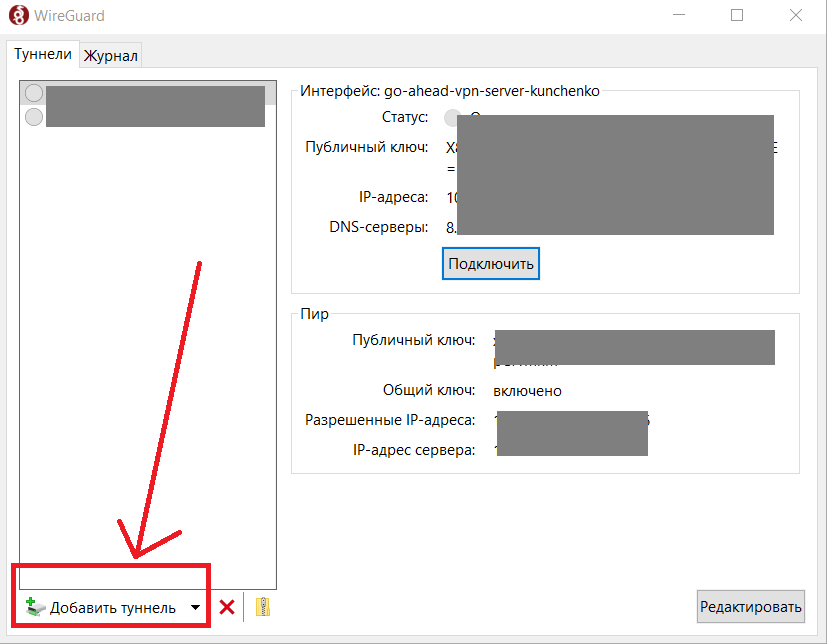Open dropdown arrow next to Добавить туннель

pyautogui.click(x=196, y=607)
